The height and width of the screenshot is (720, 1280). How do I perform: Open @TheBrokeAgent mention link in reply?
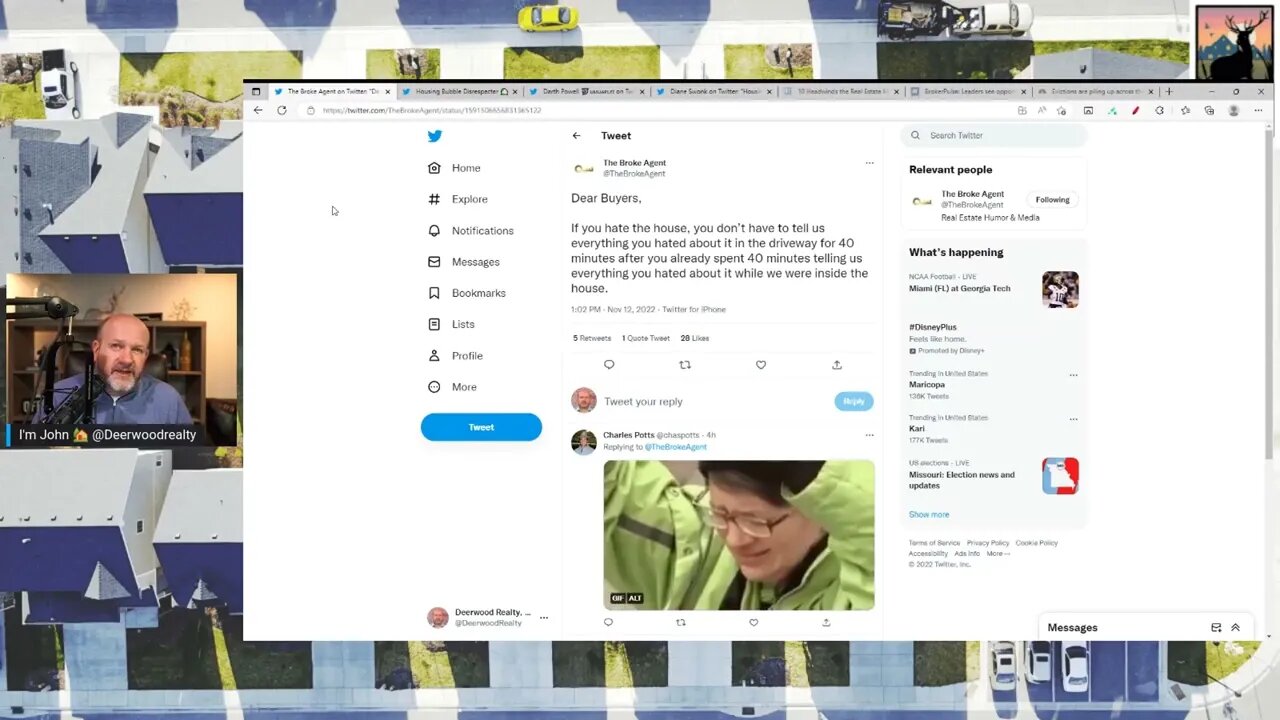(x=676, y=447)
